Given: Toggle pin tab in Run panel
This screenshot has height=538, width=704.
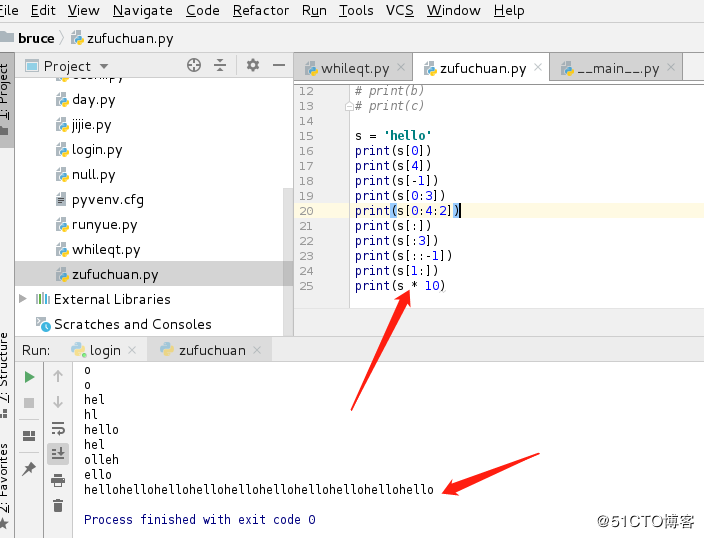Looking at the screenshot, I should 29,469.
